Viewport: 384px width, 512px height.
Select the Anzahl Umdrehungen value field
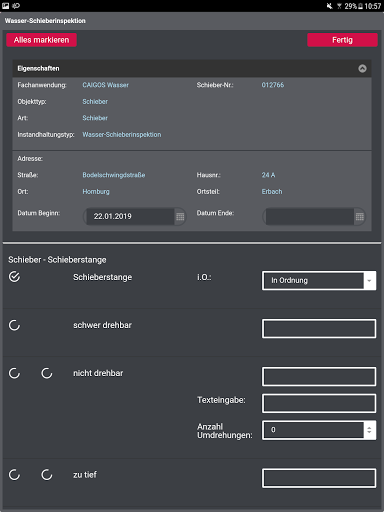pos(313,430)
